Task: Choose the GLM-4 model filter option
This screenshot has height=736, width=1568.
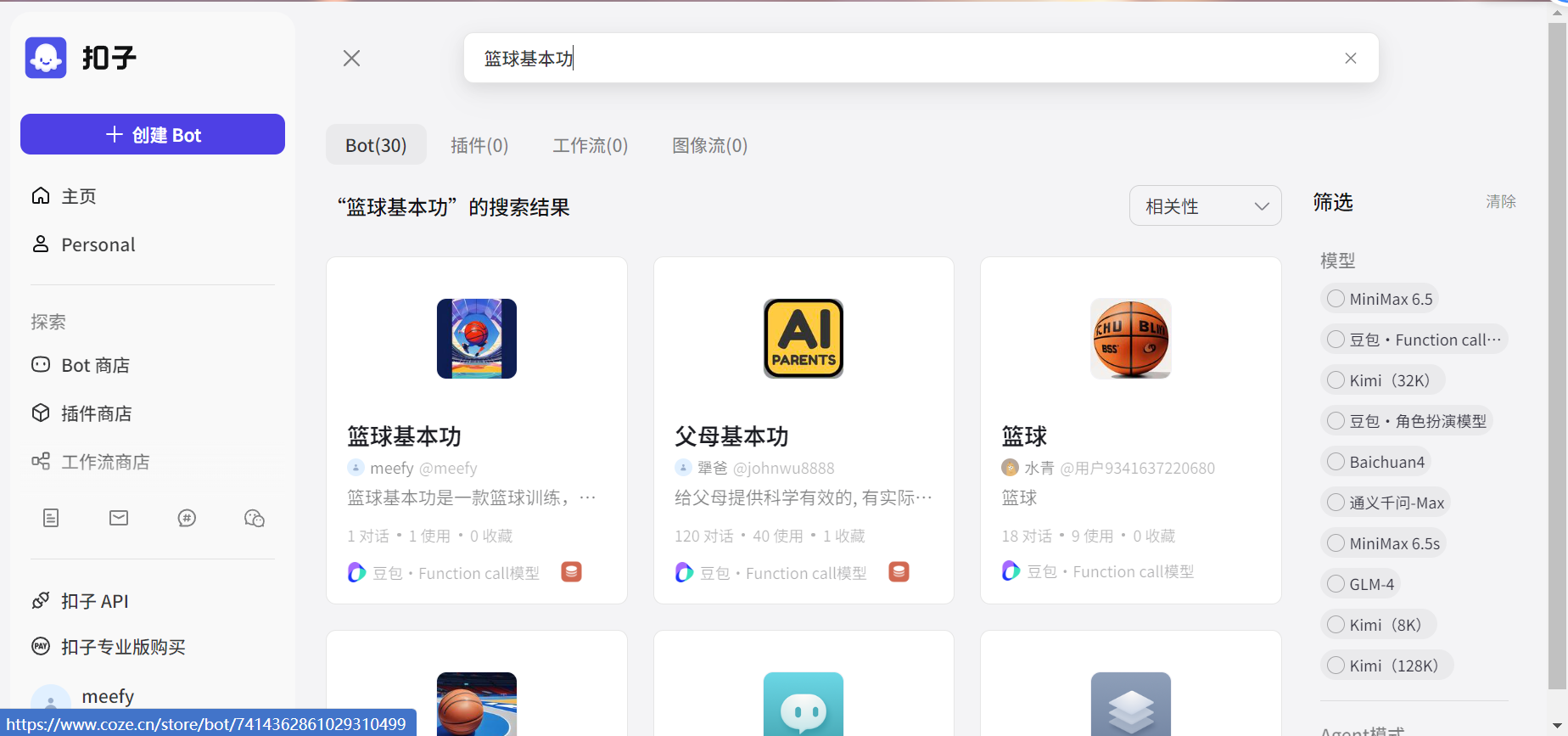Action: (x=1336, y=584)
